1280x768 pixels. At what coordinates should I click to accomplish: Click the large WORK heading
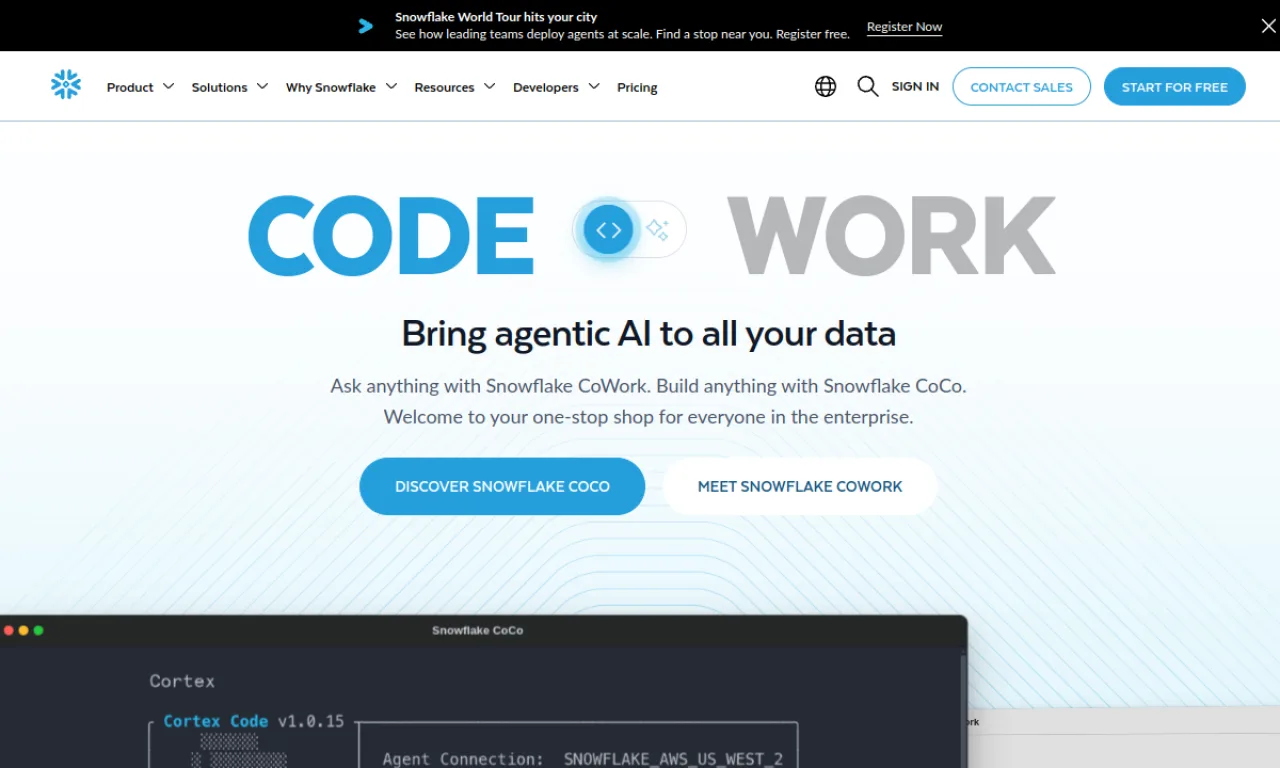pos(891,236)
